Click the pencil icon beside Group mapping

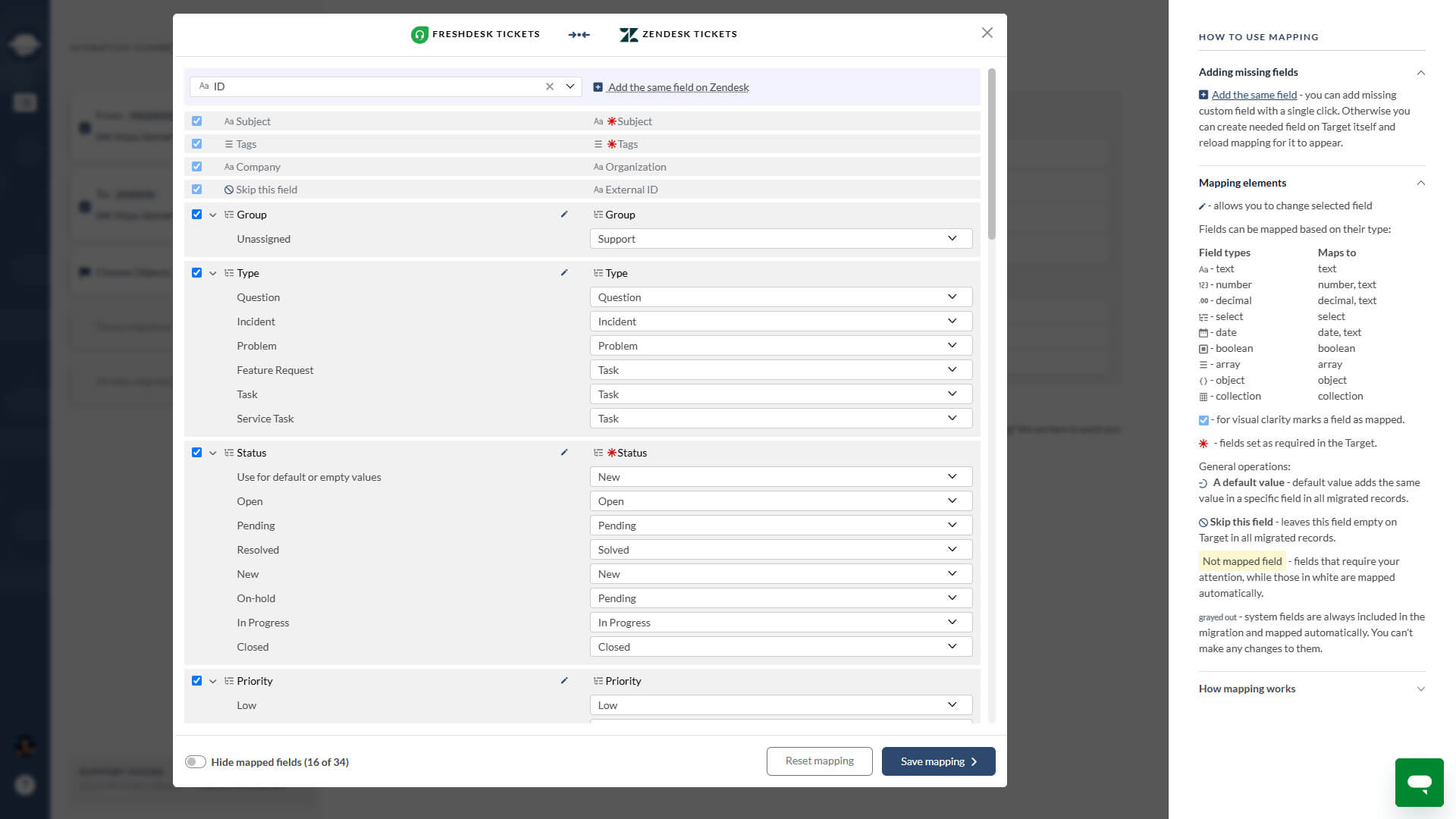coord(563,215)
